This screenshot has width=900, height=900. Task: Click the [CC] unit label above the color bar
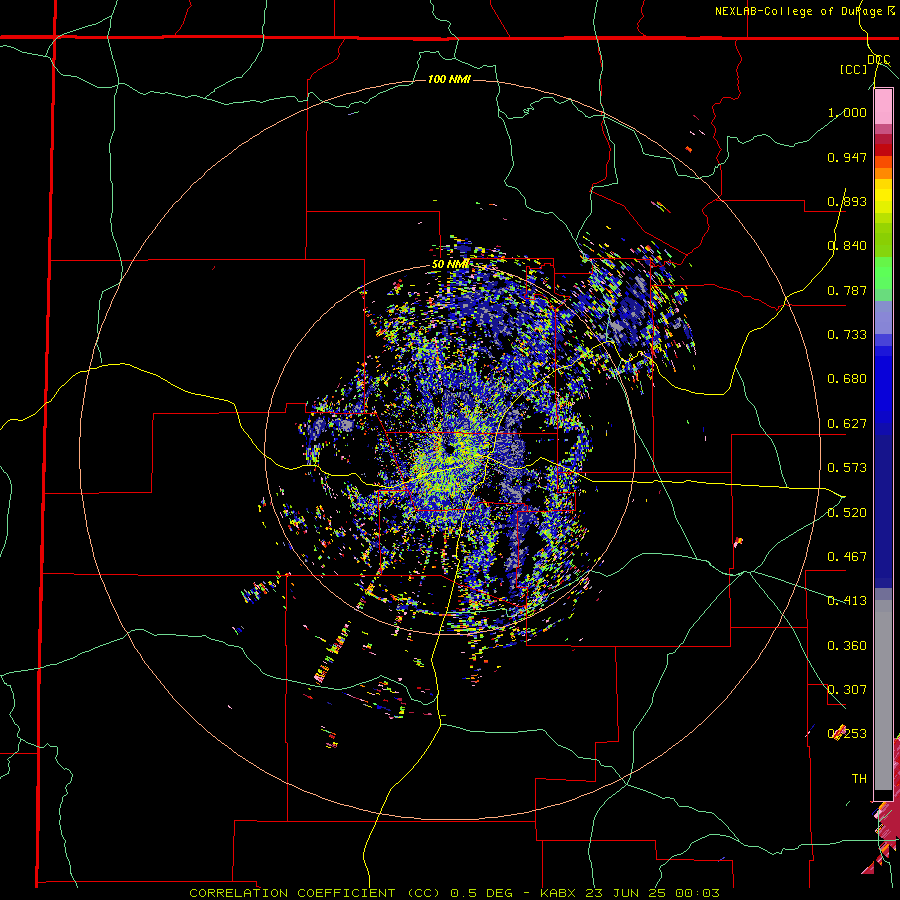[854, 69]
